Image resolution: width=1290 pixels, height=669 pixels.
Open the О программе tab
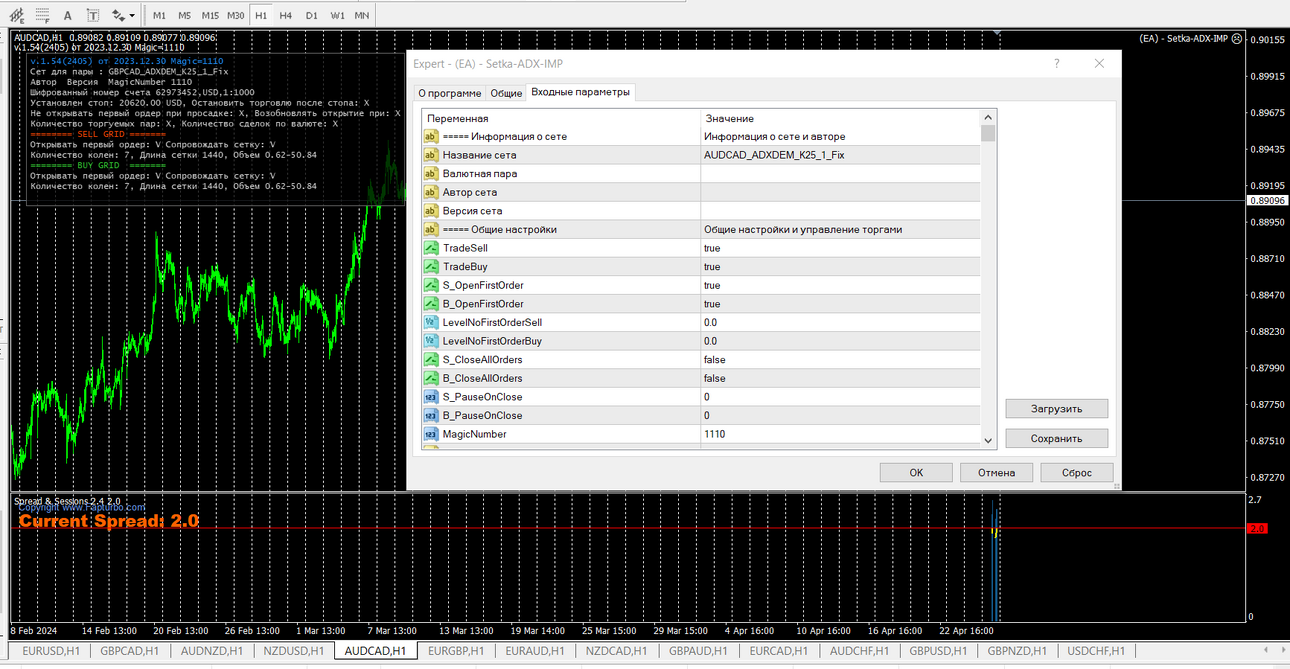[x=449, y=93]
